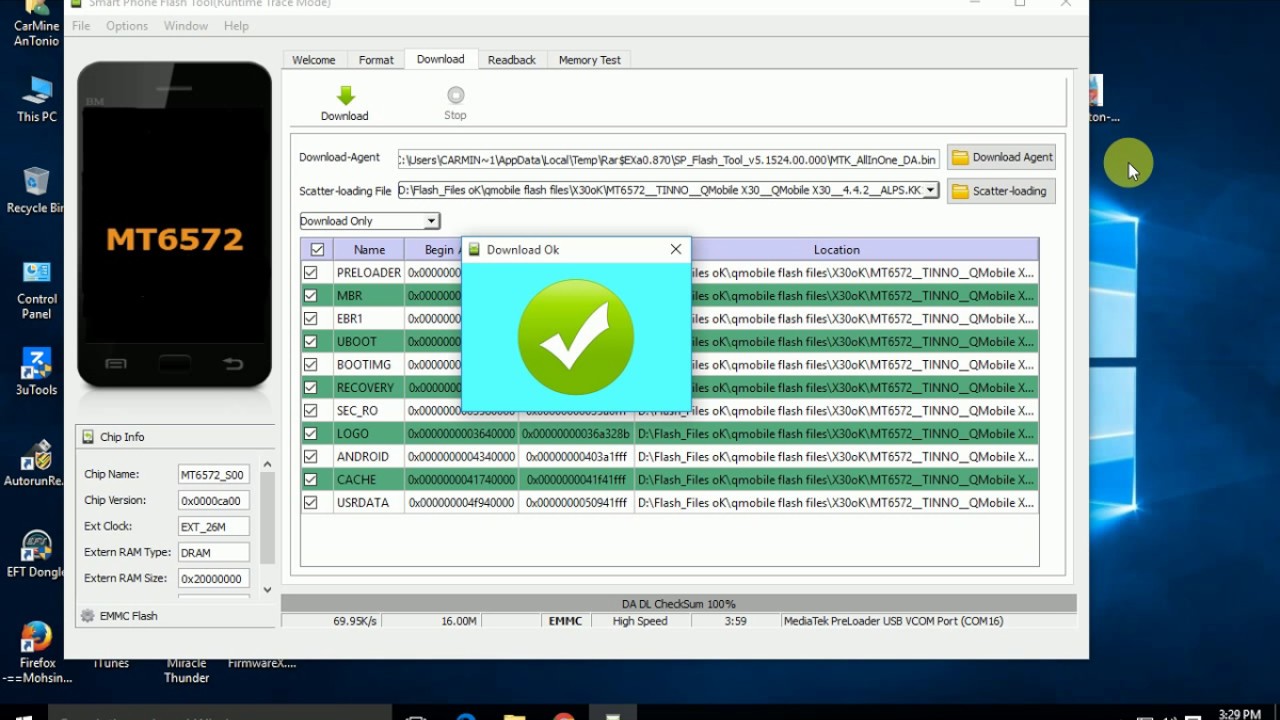This screenshot has height=720, width=1280.
Task: Click the Extern RAM Type value field
Action: coord(213,552)
